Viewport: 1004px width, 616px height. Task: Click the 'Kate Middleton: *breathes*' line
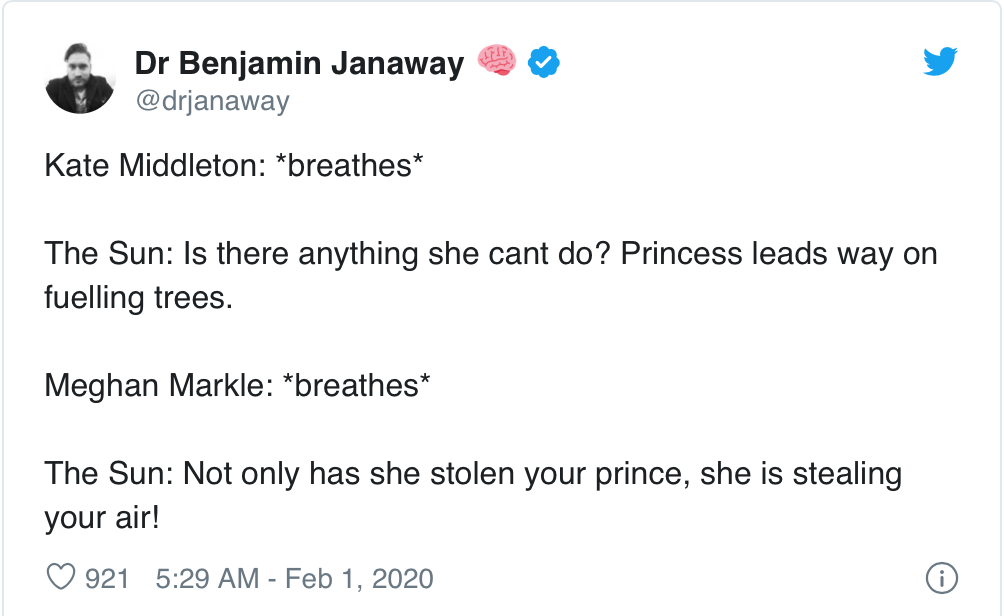click(234, 165)
